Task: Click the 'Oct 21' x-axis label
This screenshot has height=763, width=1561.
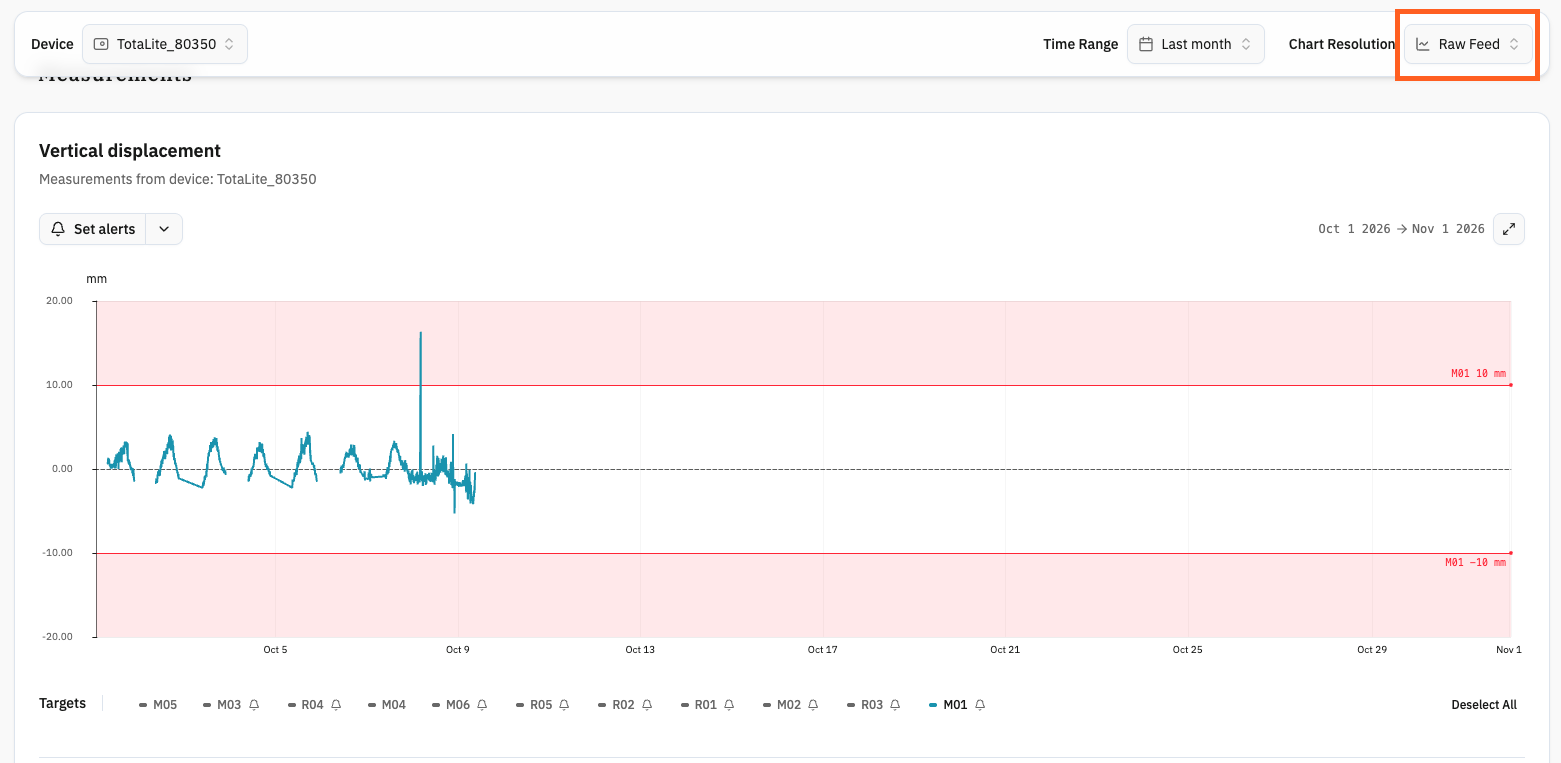Action: click(x=1005, y=650)
